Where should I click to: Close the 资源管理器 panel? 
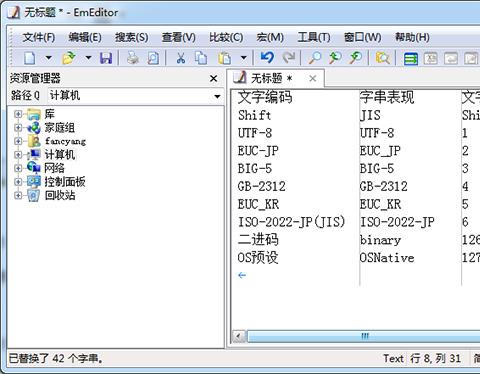tap(214, 79)
